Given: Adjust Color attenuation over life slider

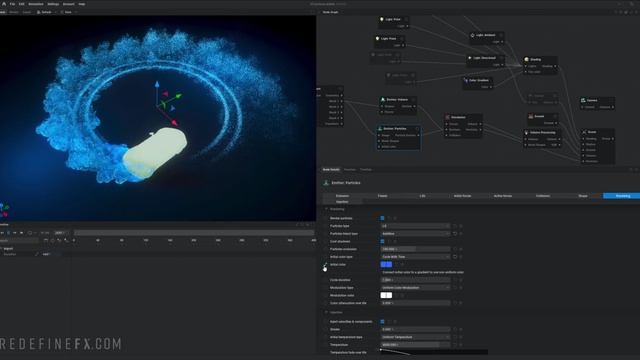Looking at the screenshot, I should (x=415, y=303).
